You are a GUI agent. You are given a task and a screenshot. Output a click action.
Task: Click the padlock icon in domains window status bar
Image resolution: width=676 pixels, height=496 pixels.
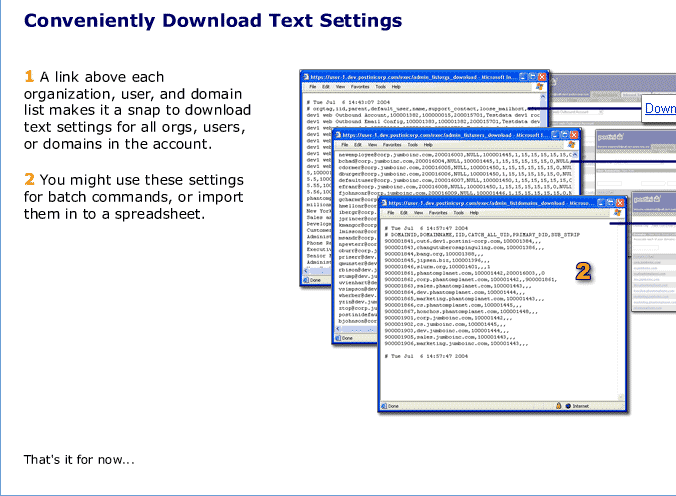tap(558, 406)
